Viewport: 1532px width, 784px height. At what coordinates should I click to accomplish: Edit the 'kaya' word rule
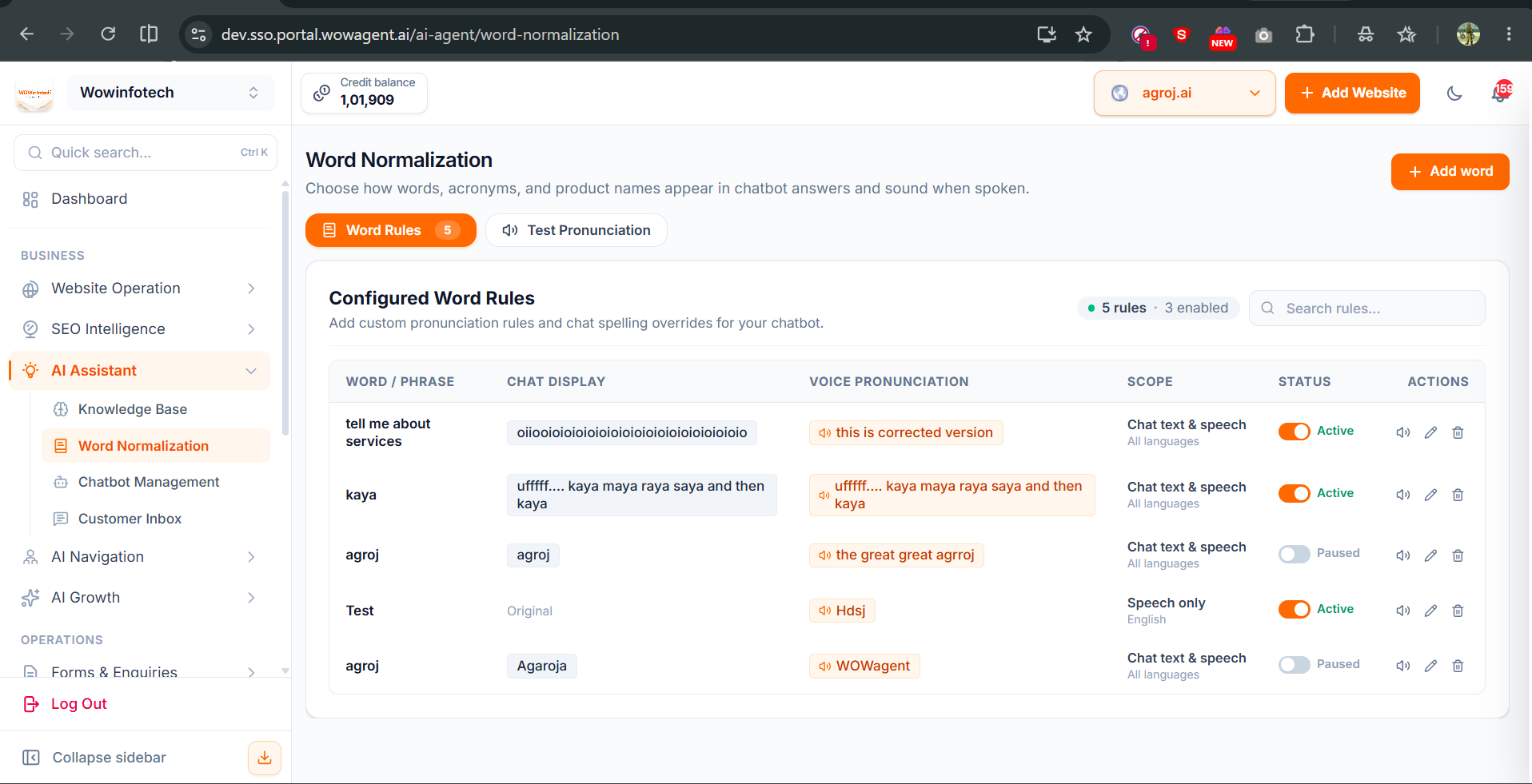point(1430,495)
